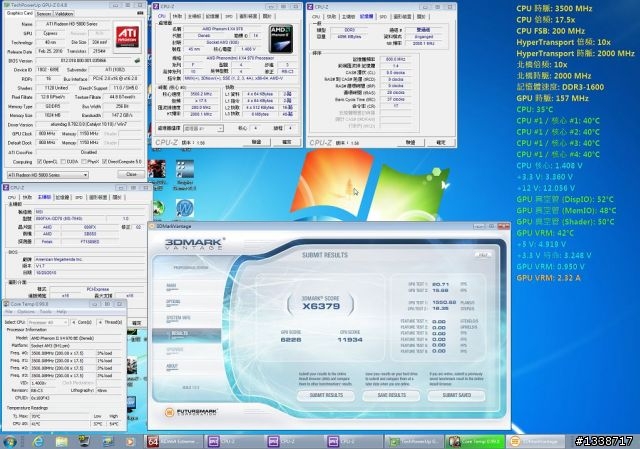Click the GPU-Z screenshot camera icon
This screenshot has width=640, height=449.
tap(140, 13)
